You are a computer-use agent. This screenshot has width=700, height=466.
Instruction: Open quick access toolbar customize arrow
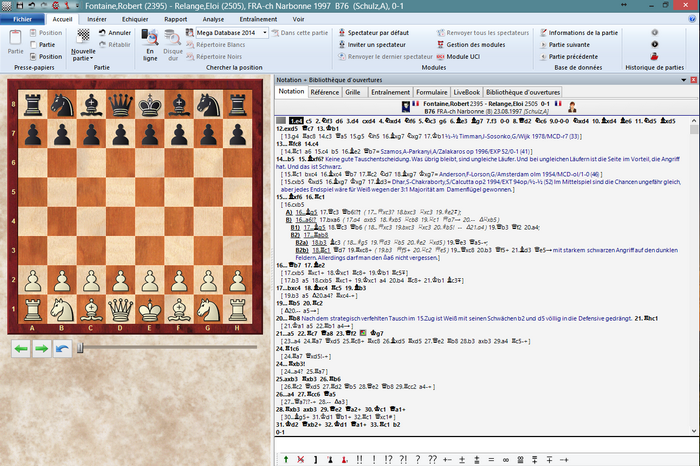coord(77,6)
